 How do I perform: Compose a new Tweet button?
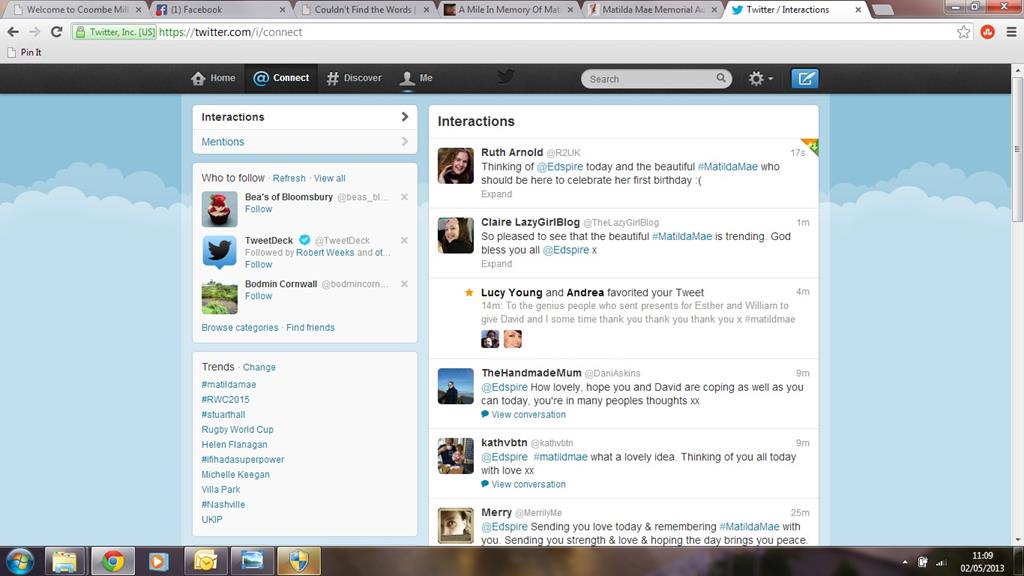(x=805, y=78)
